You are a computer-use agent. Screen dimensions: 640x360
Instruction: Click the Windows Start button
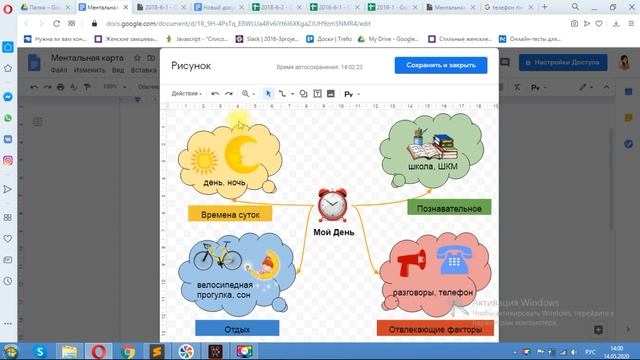(x=11, y=351)
